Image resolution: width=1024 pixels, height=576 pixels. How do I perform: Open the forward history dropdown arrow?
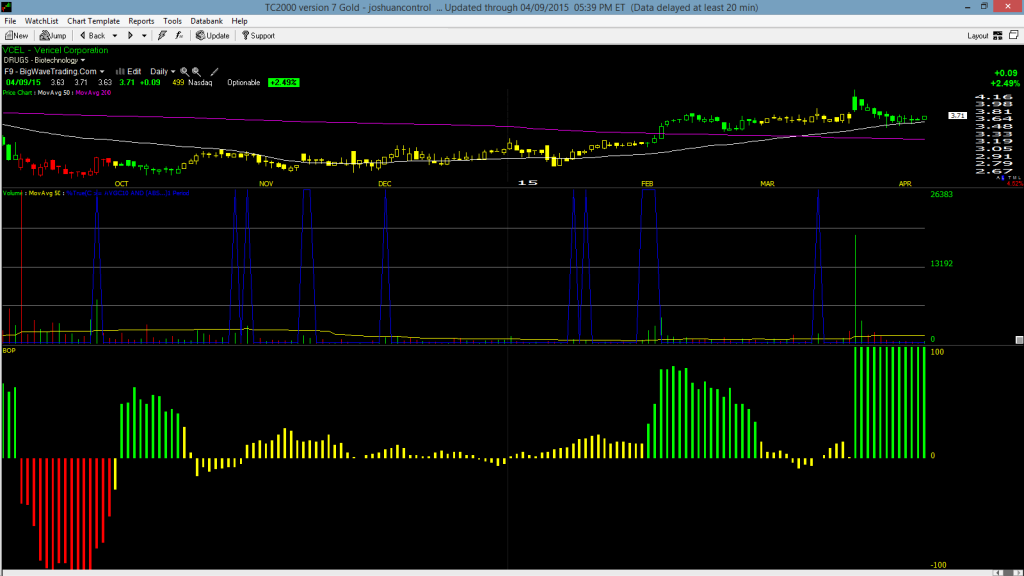tap(144, 36)
